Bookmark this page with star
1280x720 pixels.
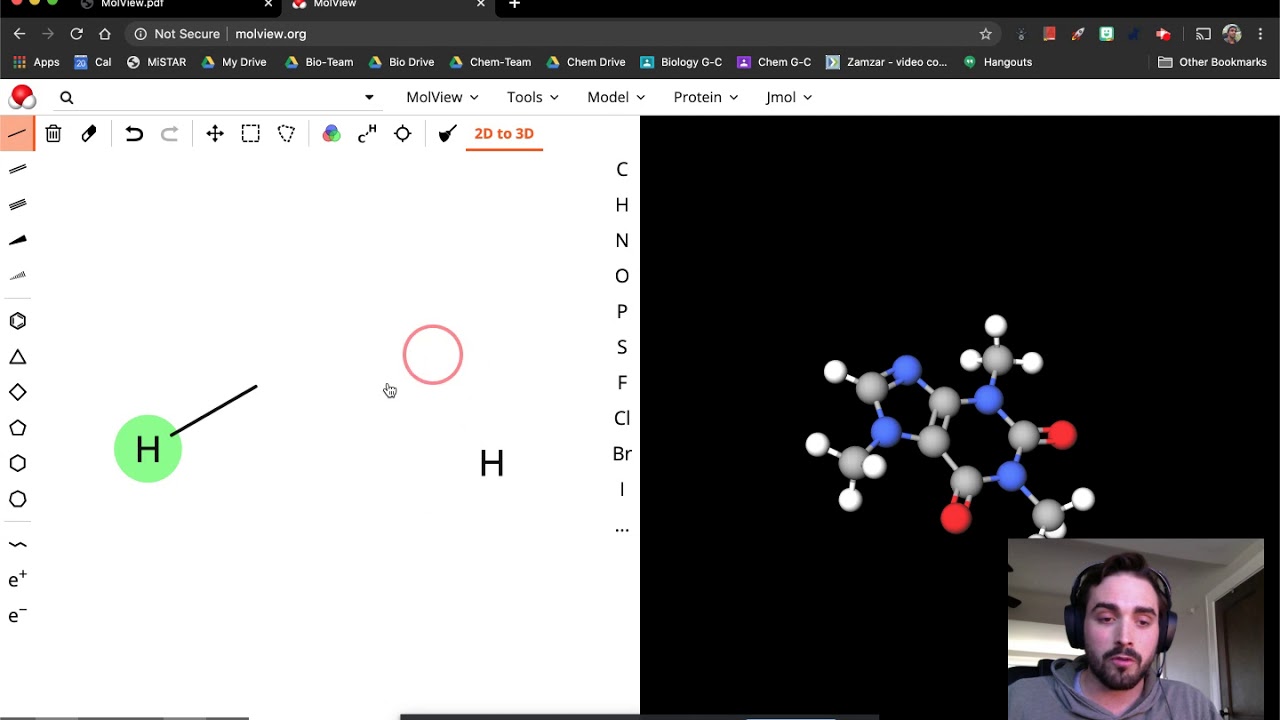point(985,34)
